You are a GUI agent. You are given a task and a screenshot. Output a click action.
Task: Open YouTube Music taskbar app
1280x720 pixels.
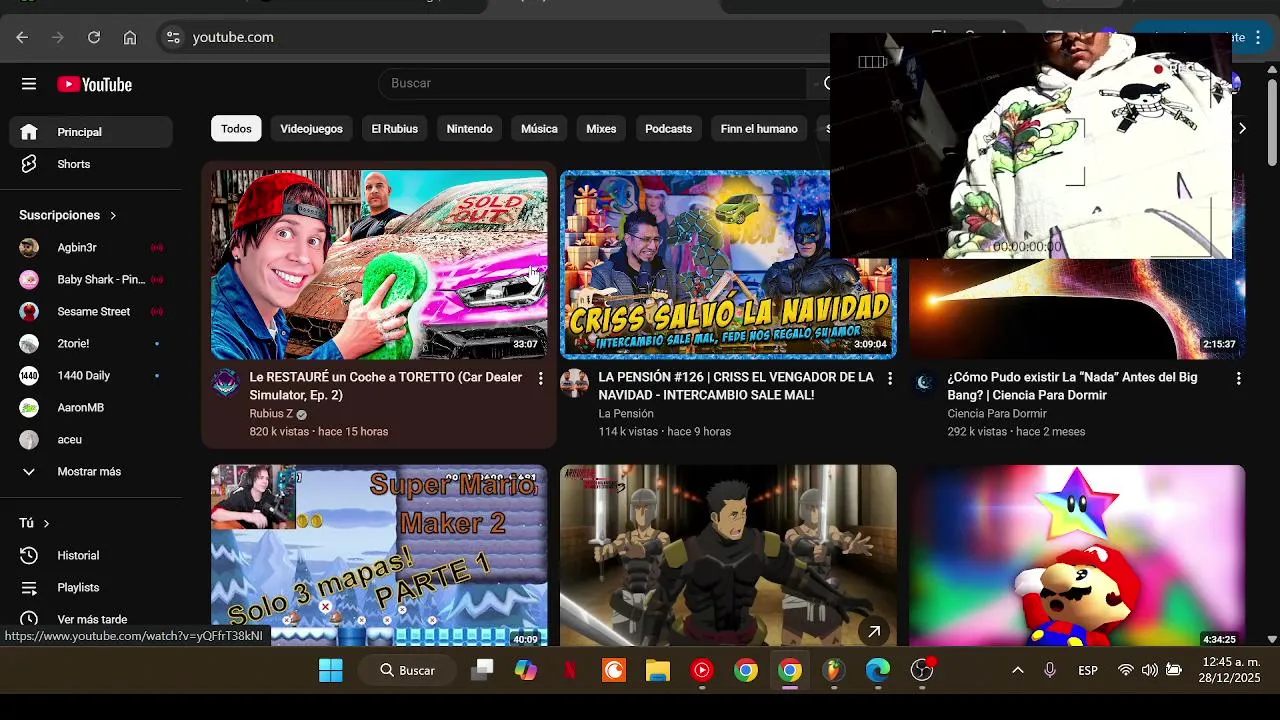(x=702, y=671)
